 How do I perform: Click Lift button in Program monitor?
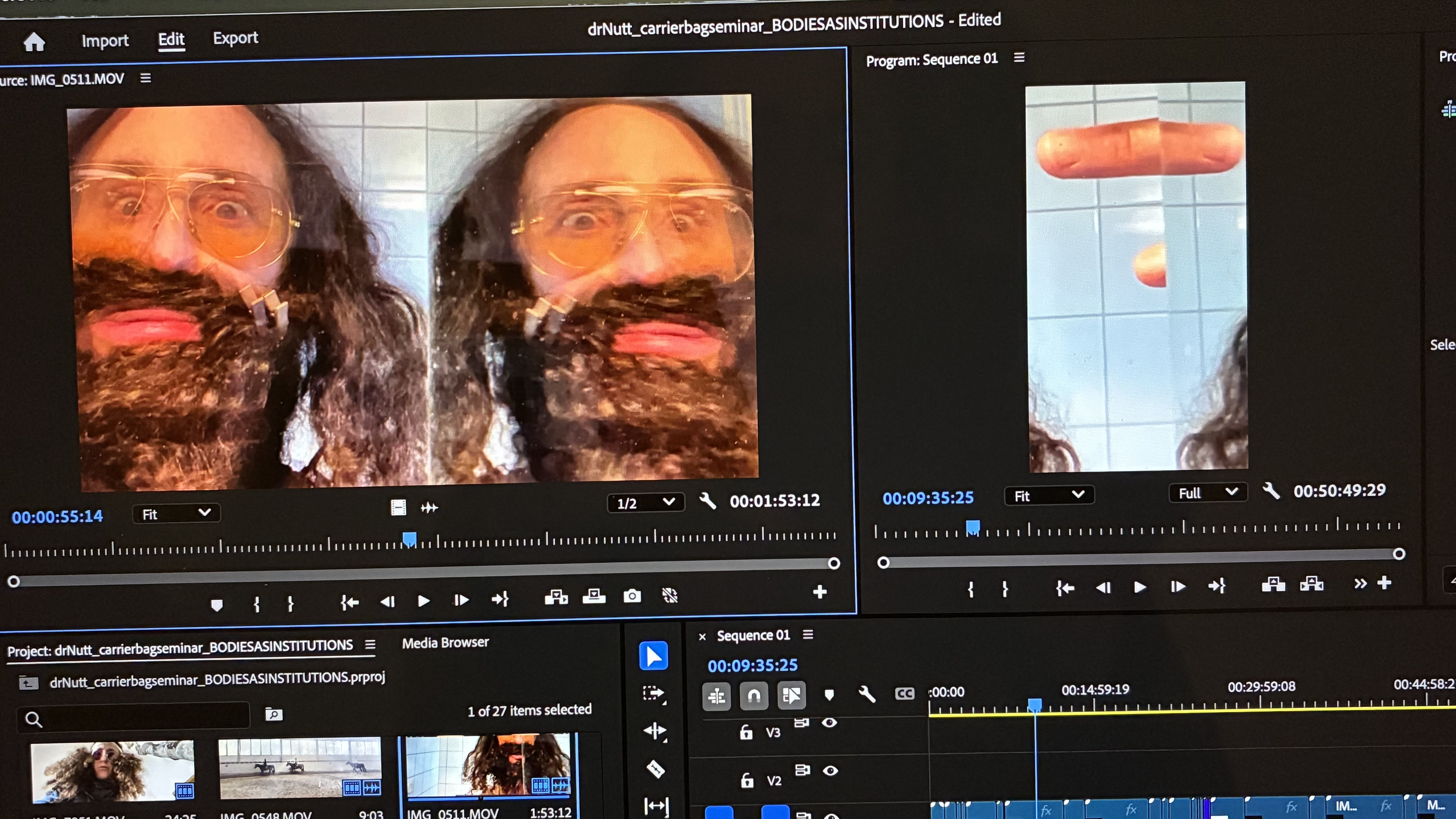[1273, 584]
